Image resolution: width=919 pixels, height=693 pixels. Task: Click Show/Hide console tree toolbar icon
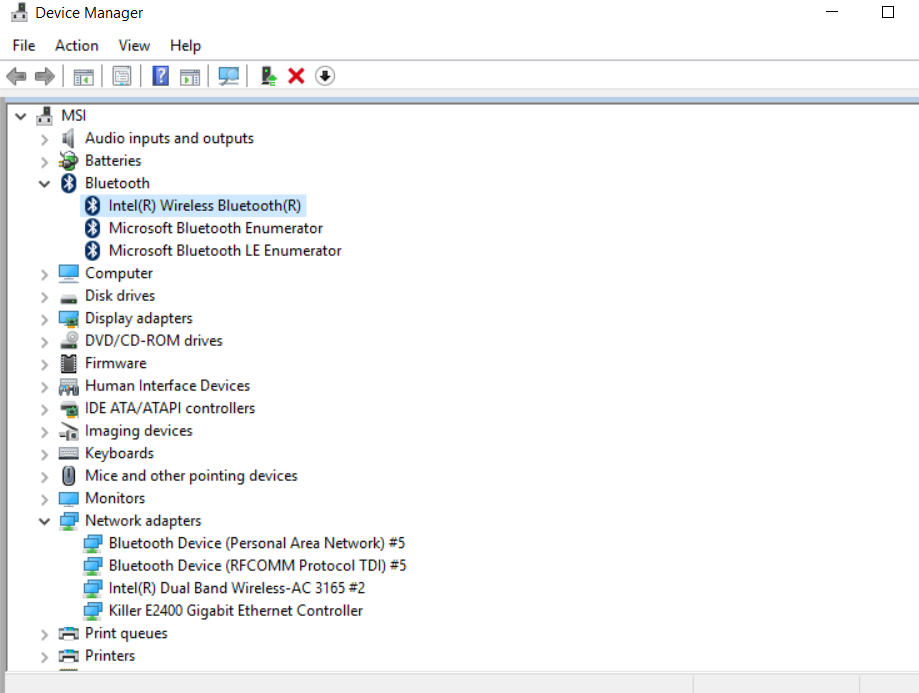click(84, 76)
